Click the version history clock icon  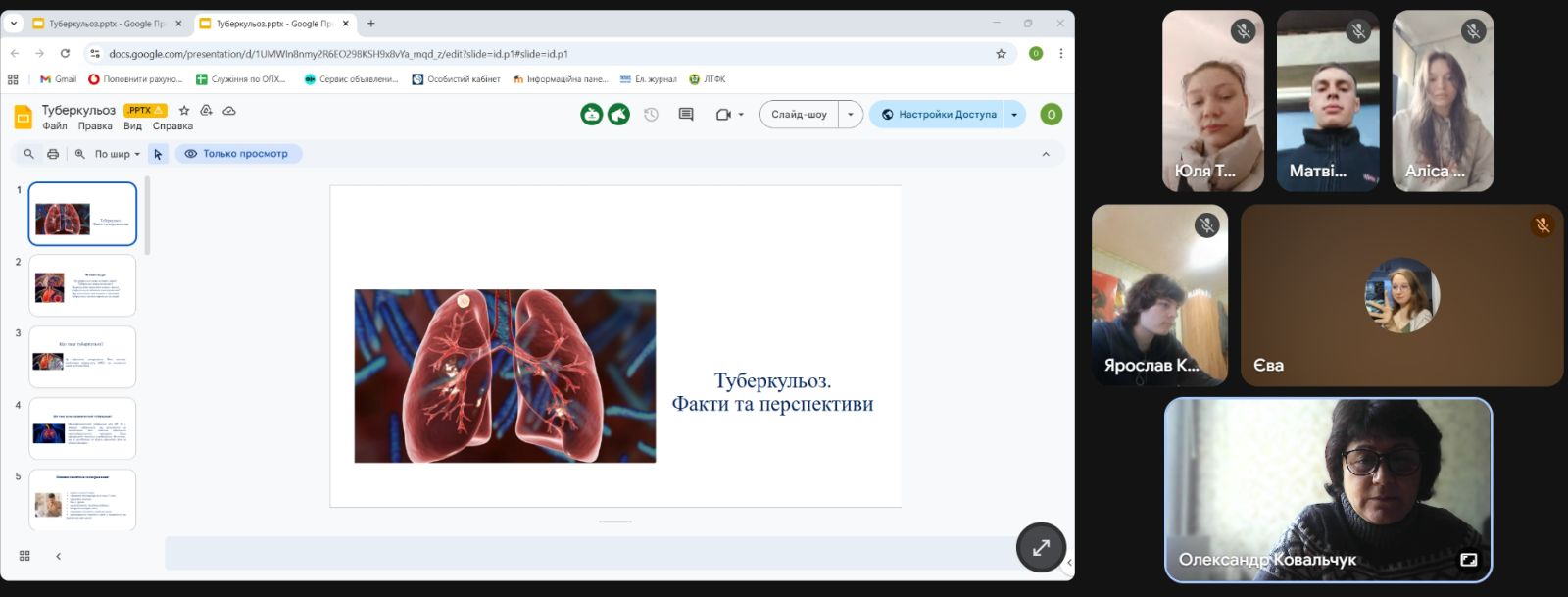click(651, 115)
